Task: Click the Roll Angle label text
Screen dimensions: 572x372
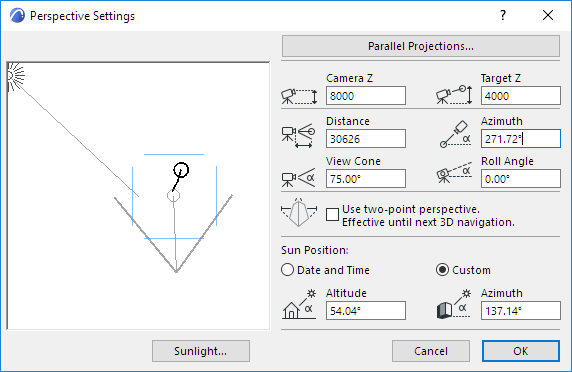Action: pos(507,161)
